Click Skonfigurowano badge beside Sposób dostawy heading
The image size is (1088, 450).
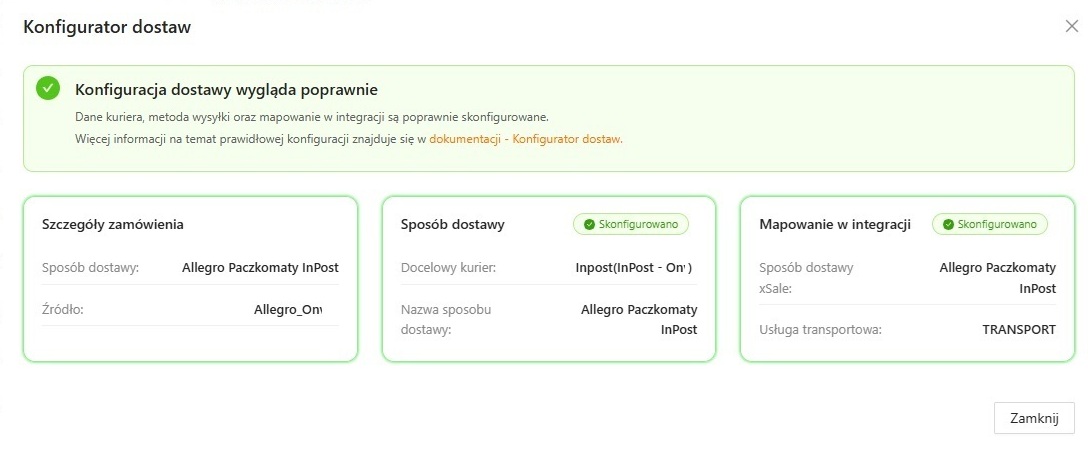(x=630, y=224)
